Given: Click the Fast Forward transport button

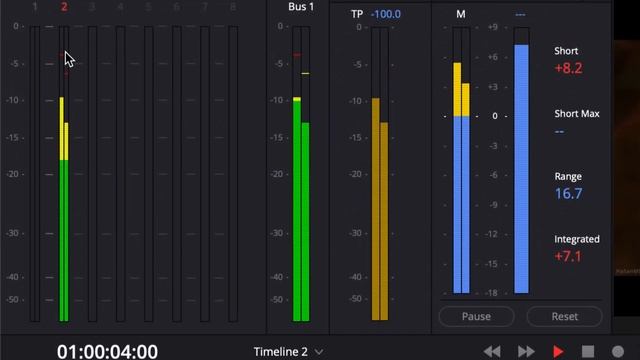Looking at the screenshot, I should [x=526, y=351].
